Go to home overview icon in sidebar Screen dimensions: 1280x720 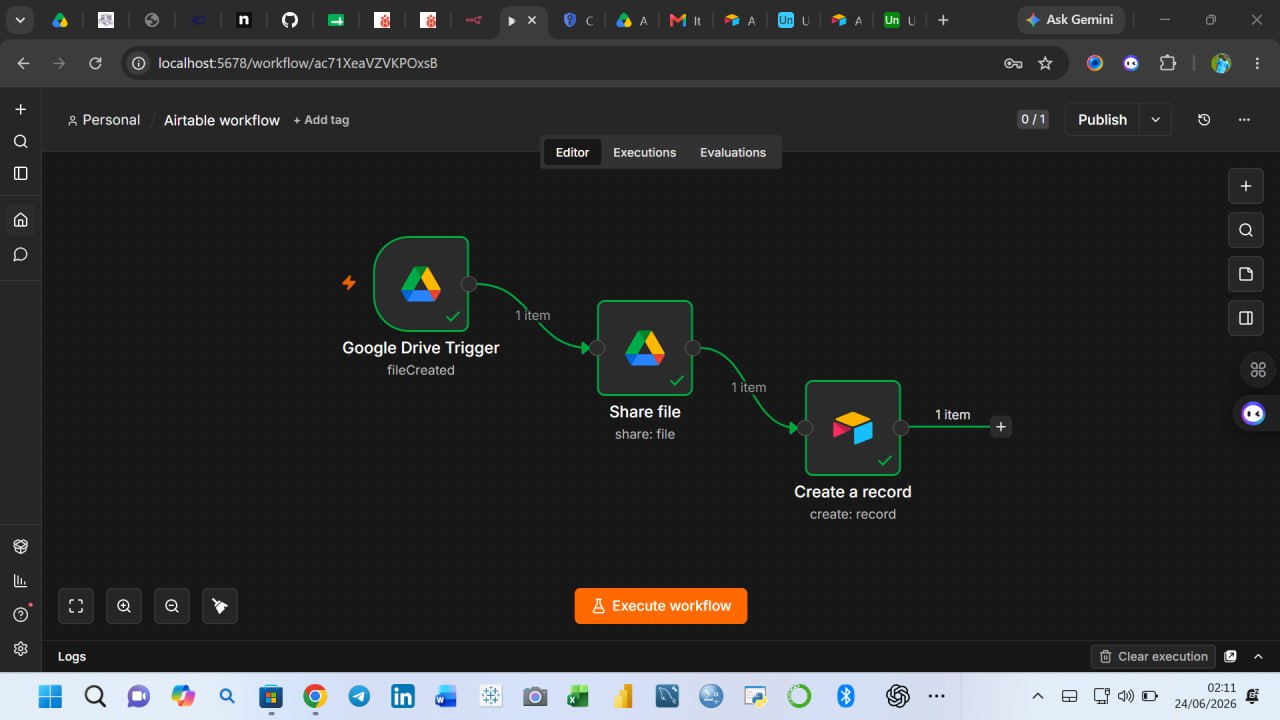coord(20,220)
